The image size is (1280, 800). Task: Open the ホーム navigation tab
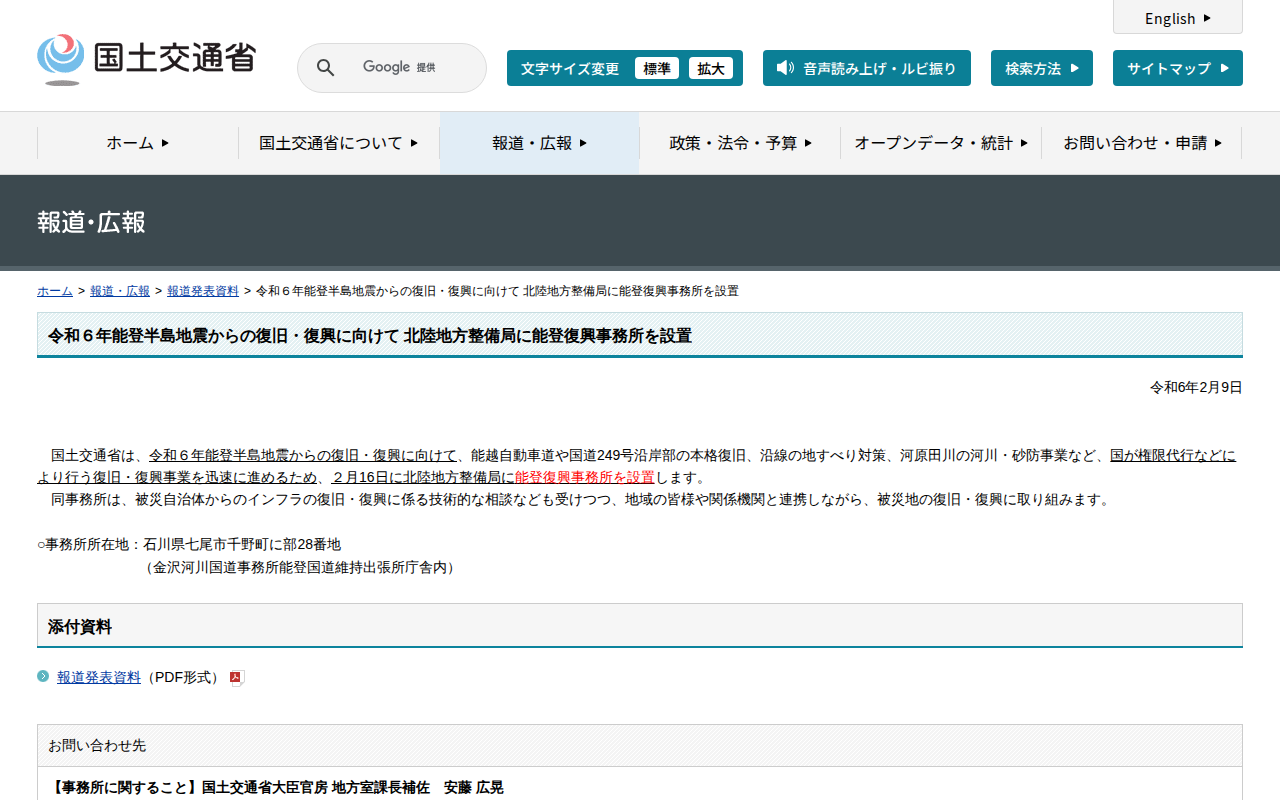[138, 143]
